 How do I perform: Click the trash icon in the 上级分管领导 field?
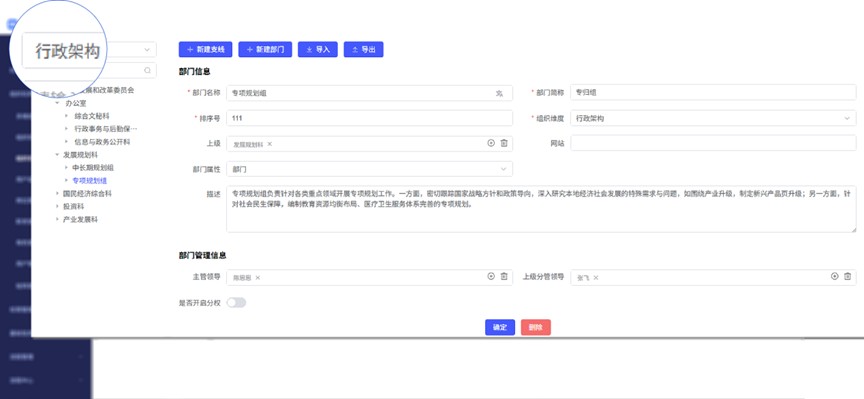pos(847,277)
